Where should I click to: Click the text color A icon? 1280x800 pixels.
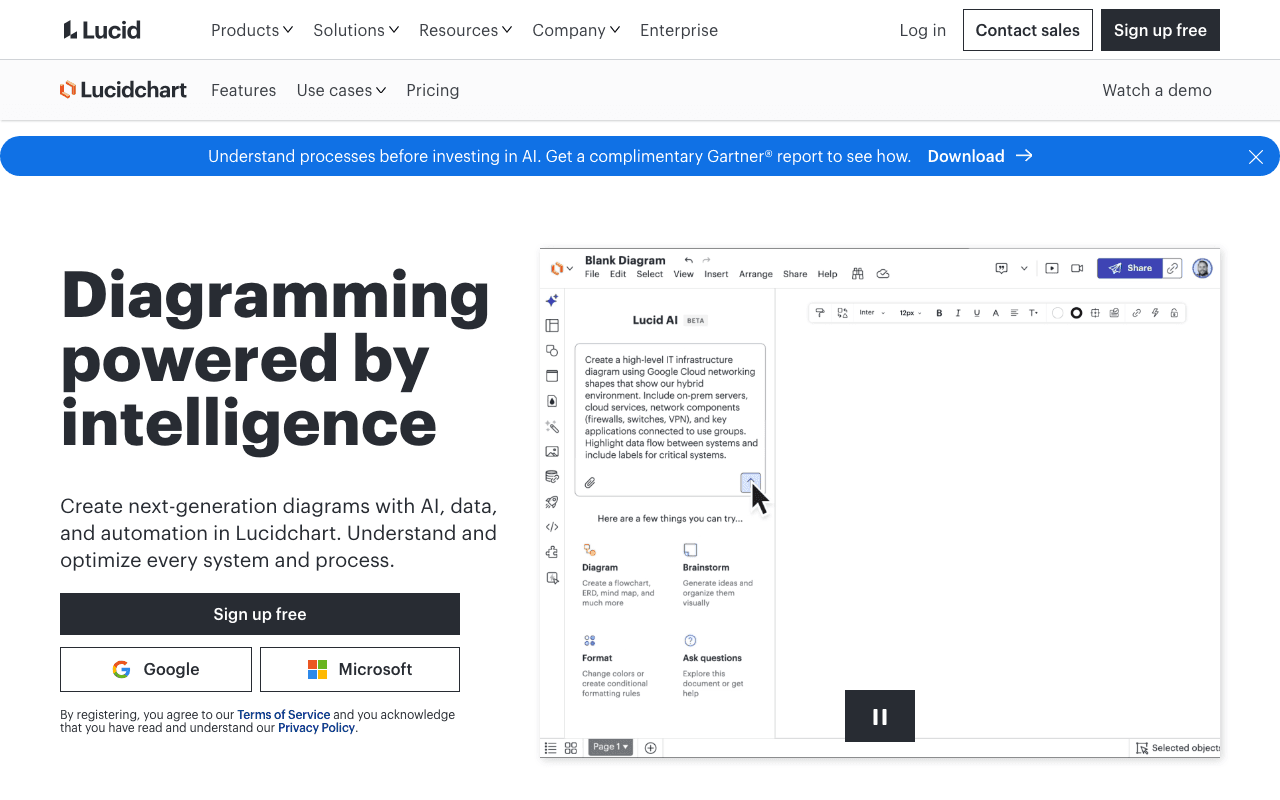(996, 313)
